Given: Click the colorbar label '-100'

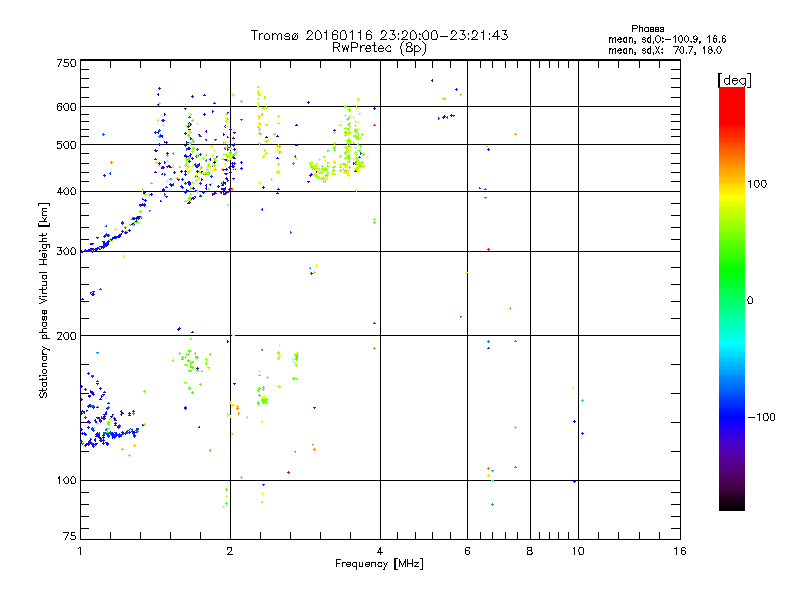Looking at the screenshot, I should tap(761, 417).
